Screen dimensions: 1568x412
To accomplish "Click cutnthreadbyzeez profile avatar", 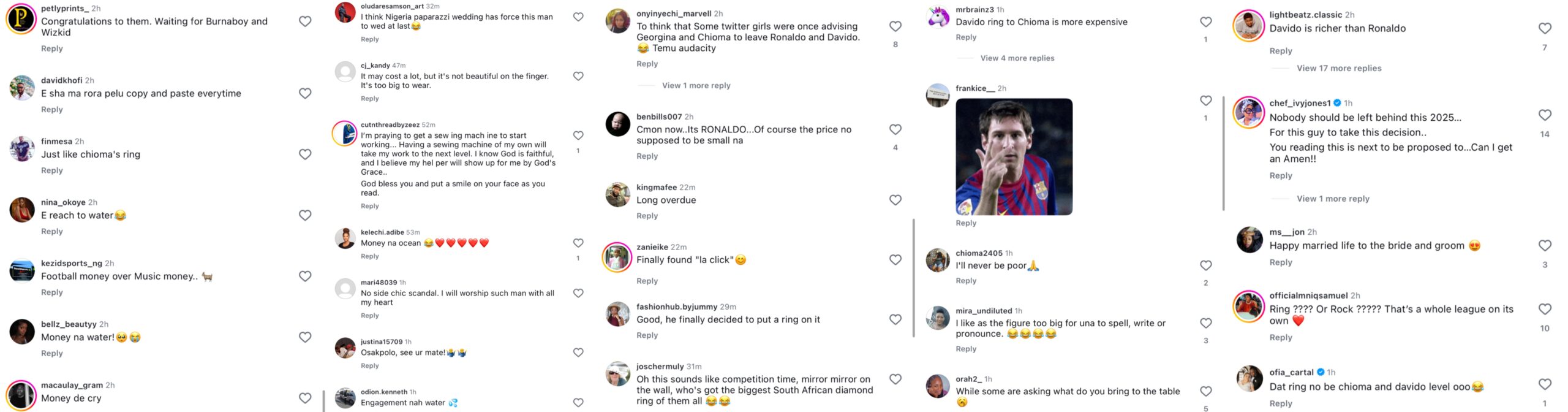I will [x=345, y=134].
